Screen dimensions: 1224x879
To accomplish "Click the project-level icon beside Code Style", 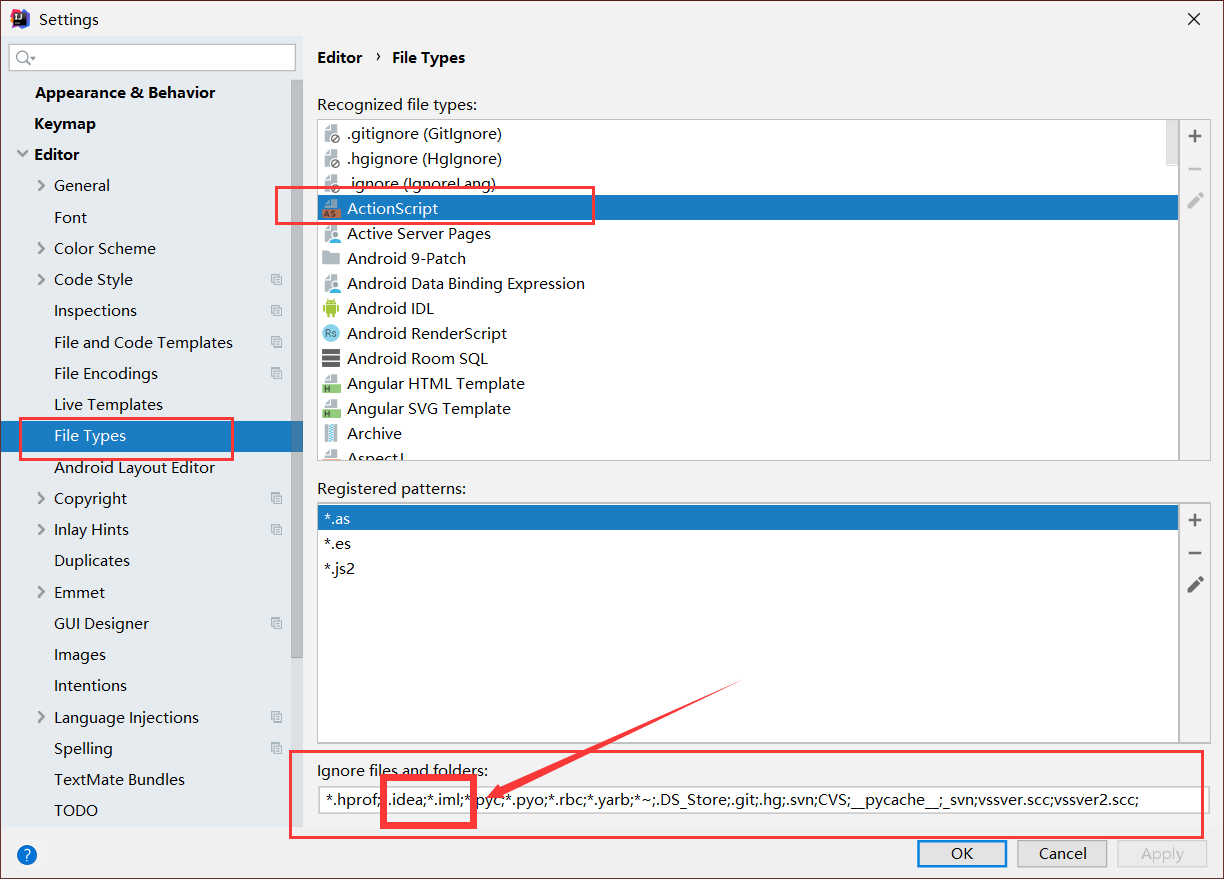I will click(276, 280).
